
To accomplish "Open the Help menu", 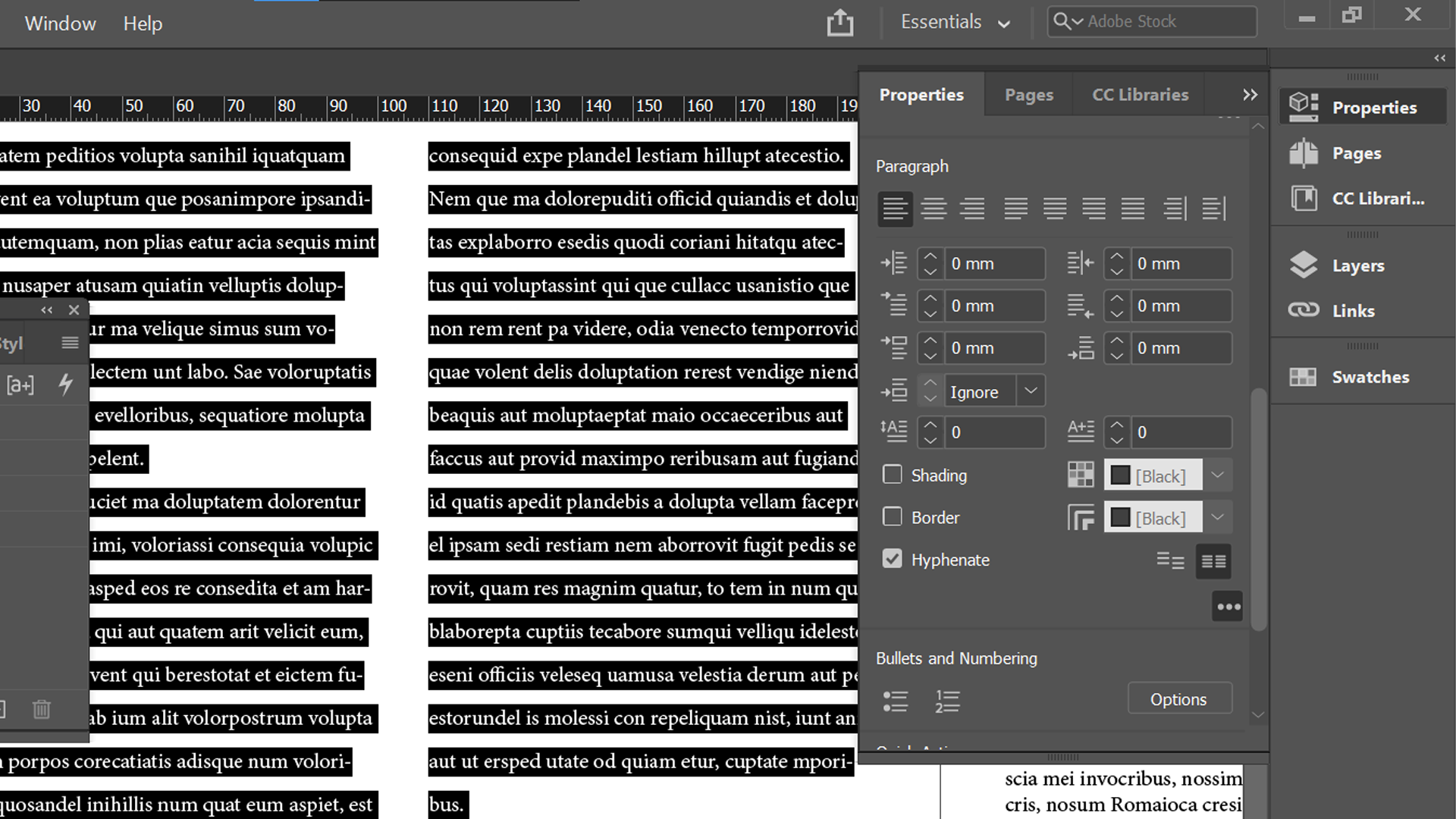I will [143, 24].
